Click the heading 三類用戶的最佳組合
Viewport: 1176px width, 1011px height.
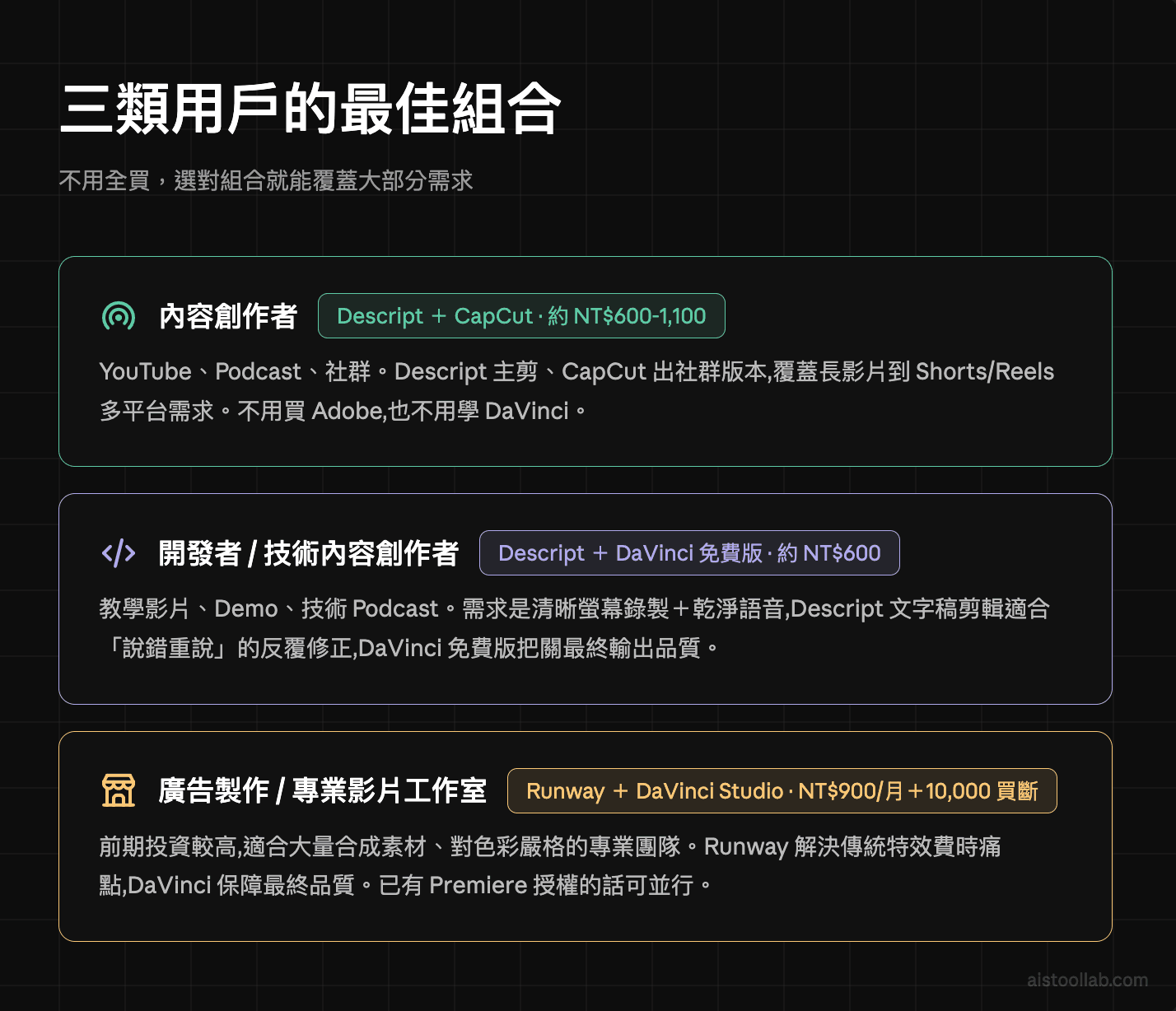310,109
